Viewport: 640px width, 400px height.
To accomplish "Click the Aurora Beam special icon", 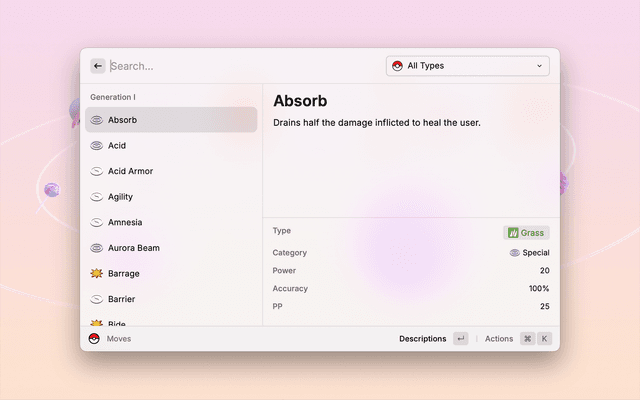I will 97,248.
